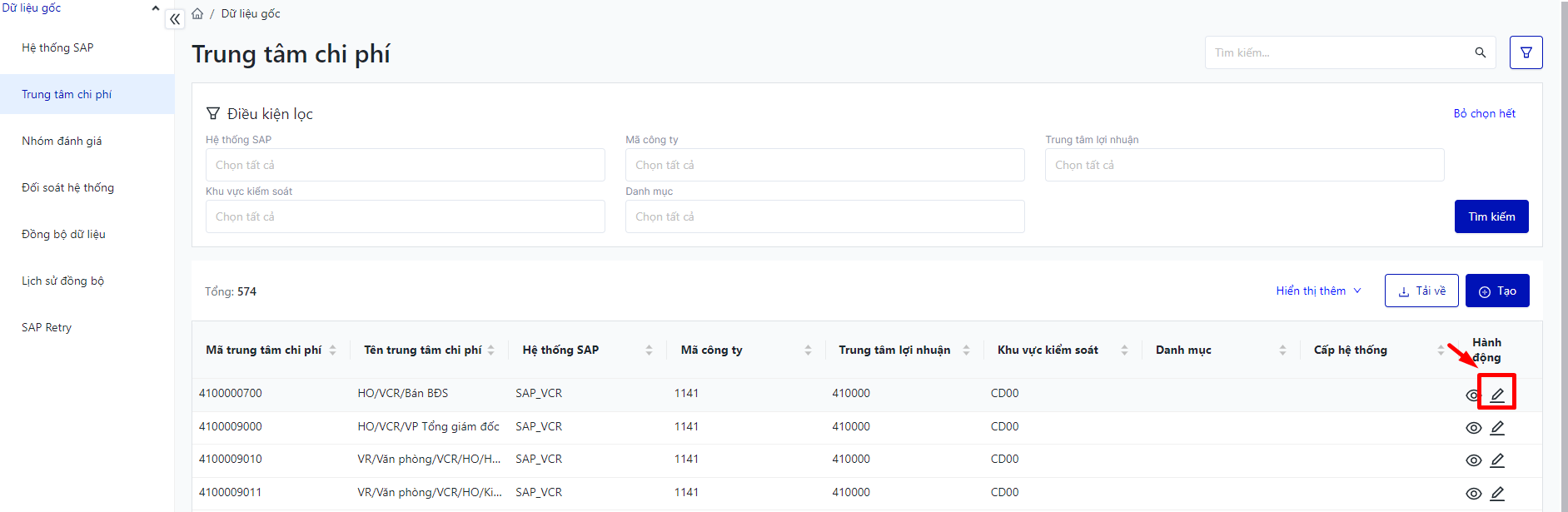Open the Hệ thống SAP filter dropdown
Image resolution: width=1568 pixels, height=512 pixels.
tap(405, 165)
